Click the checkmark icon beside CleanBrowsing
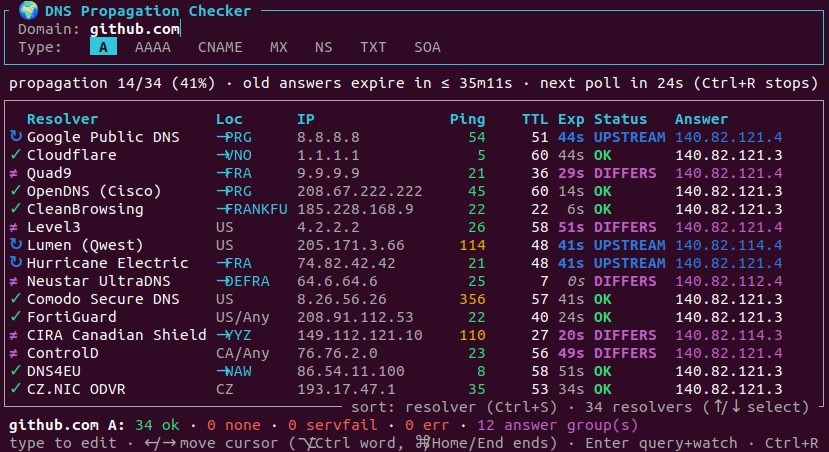 click(x=16, y=208)
